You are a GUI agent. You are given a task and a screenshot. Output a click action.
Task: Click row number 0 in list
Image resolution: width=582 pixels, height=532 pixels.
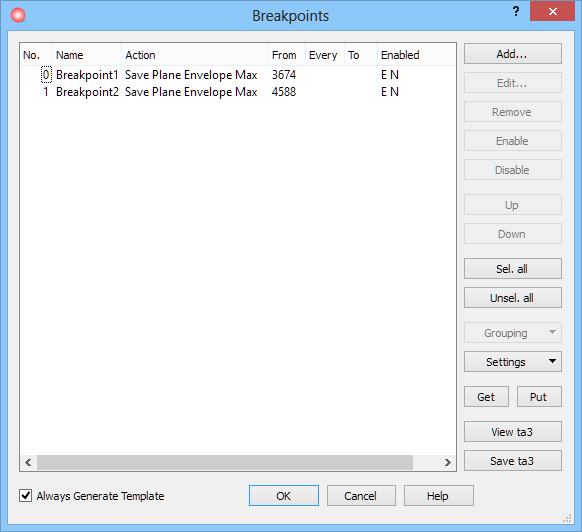click(x=46, y=75)
